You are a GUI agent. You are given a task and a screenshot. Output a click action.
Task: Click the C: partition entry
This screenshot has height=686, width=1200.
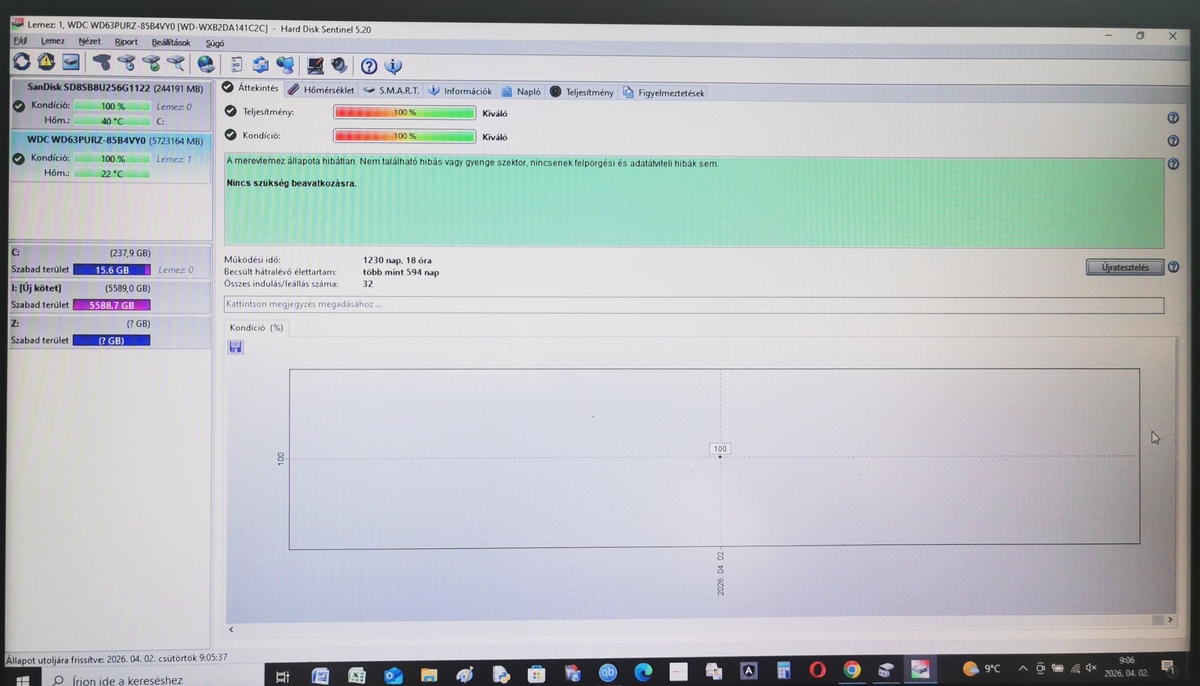110,261
